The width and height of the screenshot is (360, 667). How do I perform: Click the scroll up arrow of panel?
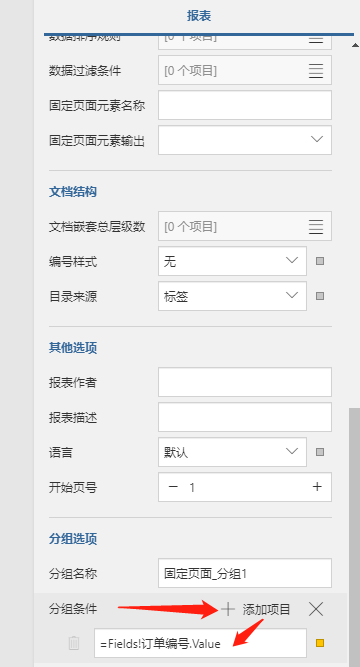pyautogui.click(x=355, y=46)
